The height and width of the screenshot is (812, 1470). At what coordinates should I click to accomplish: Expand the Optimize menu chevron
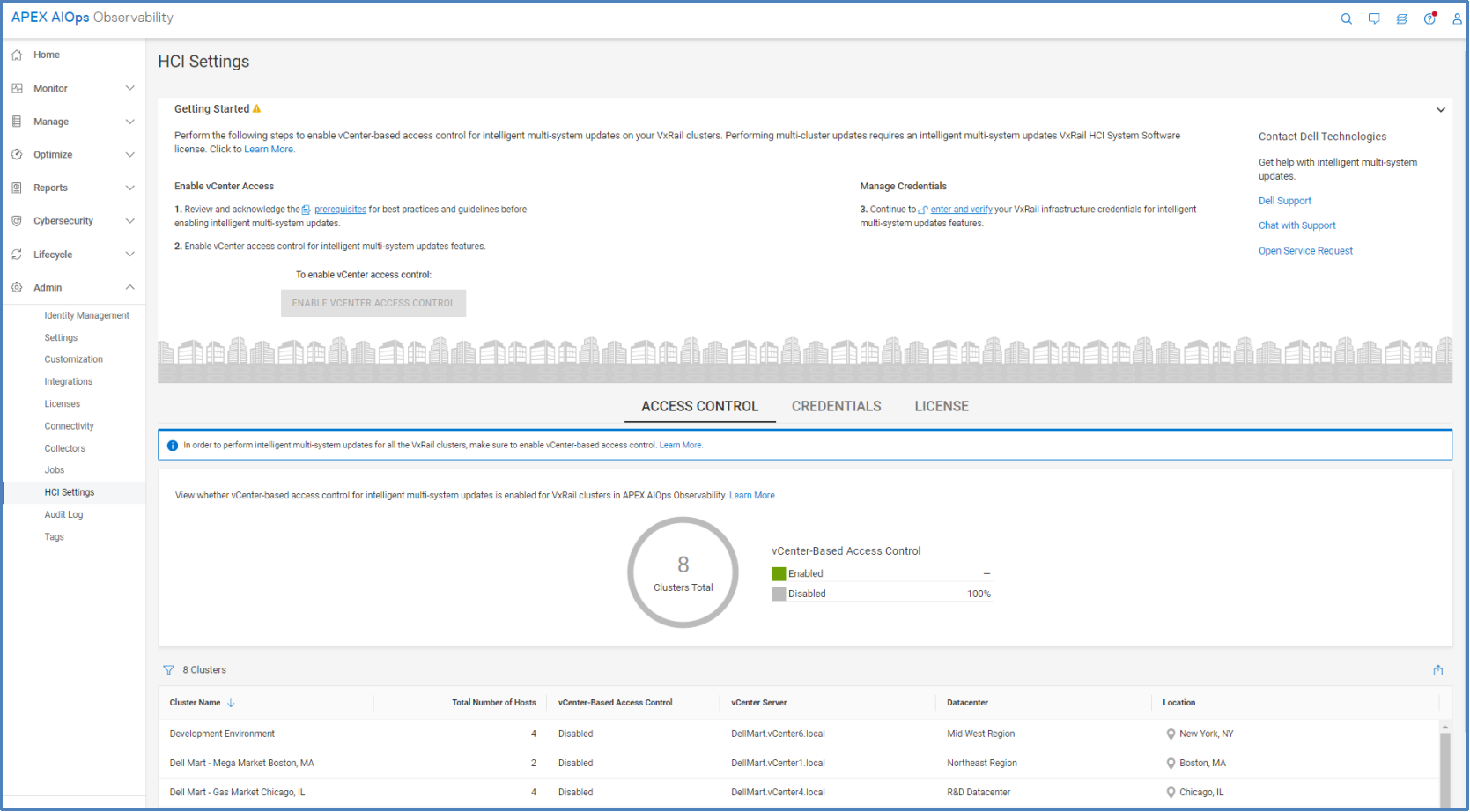click(x=130, y=154)
